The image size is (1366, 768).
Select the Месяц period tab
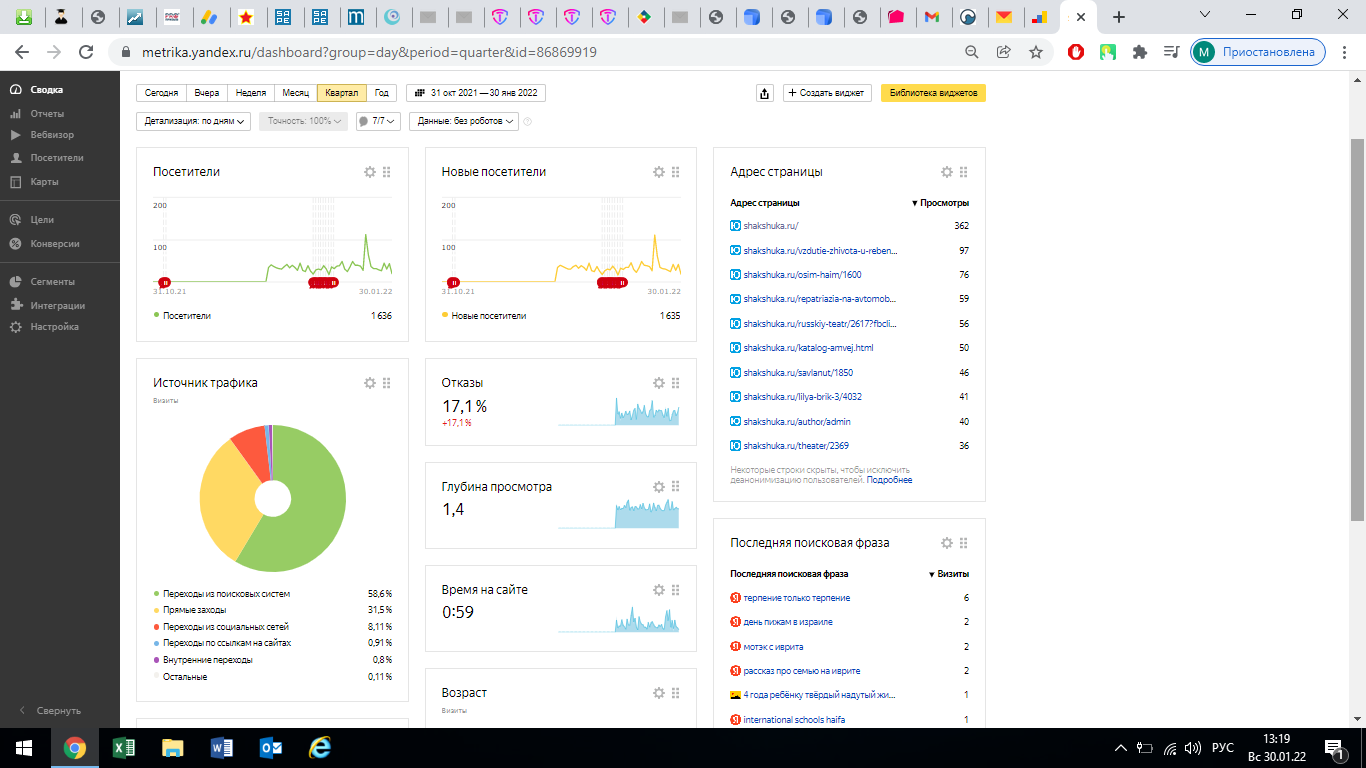pyautogui.click(x=295, y=93)
